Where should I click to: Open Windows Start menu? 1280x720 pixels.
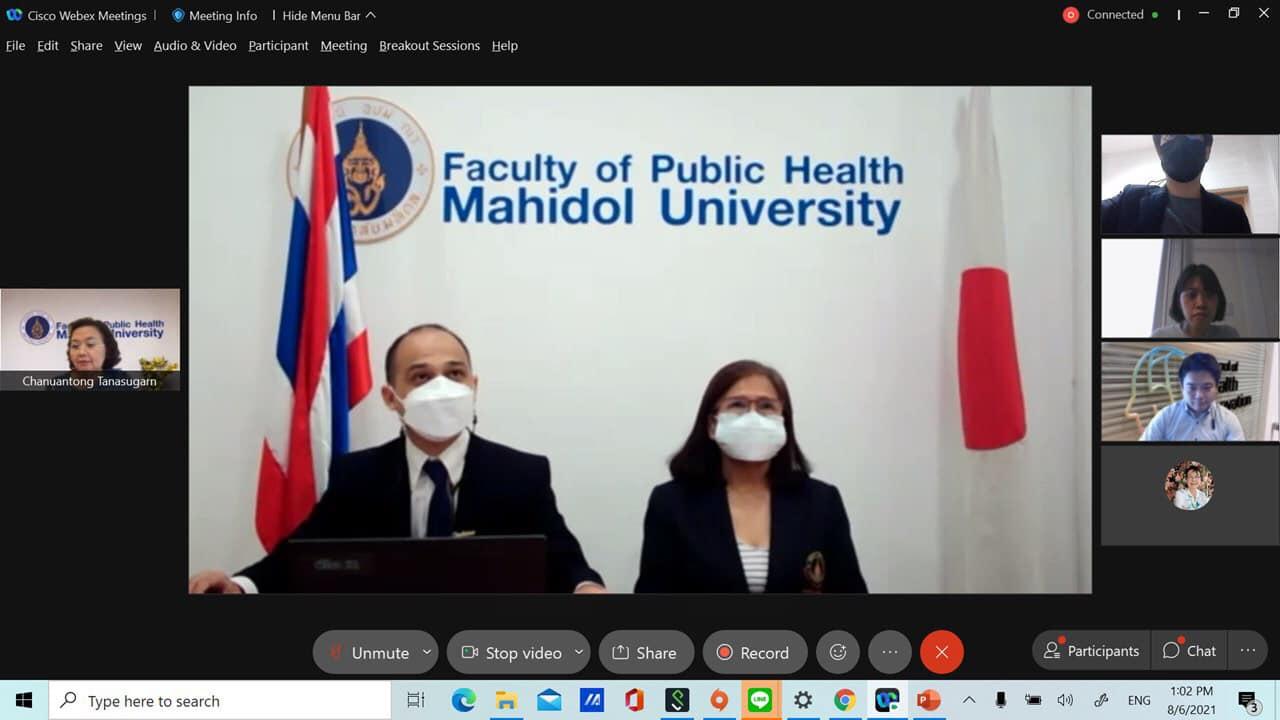tap(24, 700)
